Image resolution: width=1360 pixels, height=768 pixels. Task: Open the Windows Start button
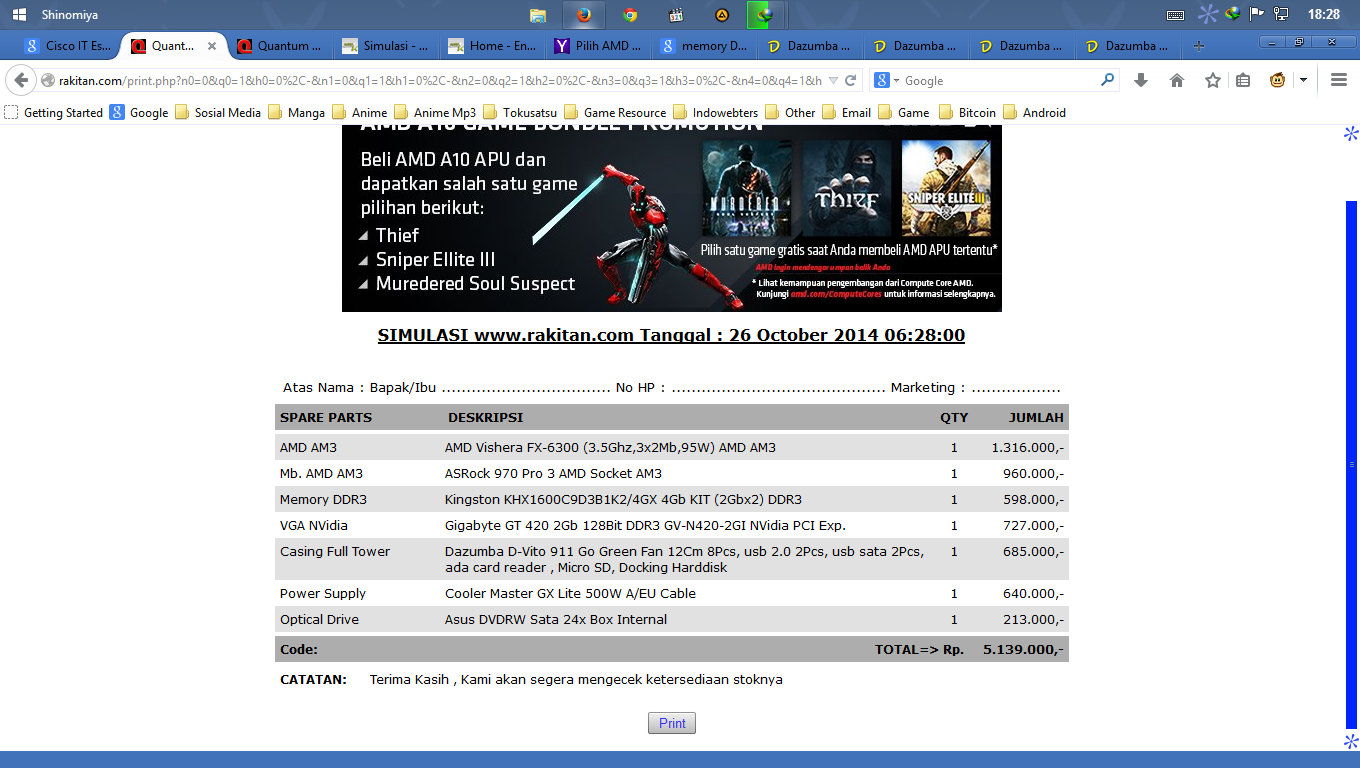tap(19, 15)
